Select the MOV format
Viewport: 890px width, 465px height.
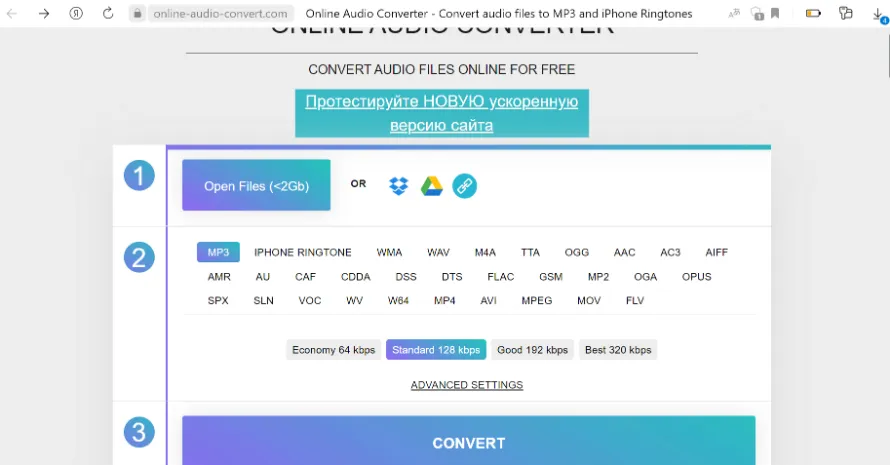tap(589, 300)
